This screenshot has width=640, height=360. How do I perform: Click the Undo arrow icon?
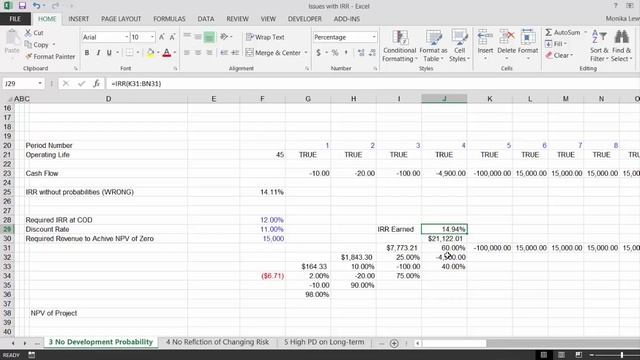click(36, 6)
